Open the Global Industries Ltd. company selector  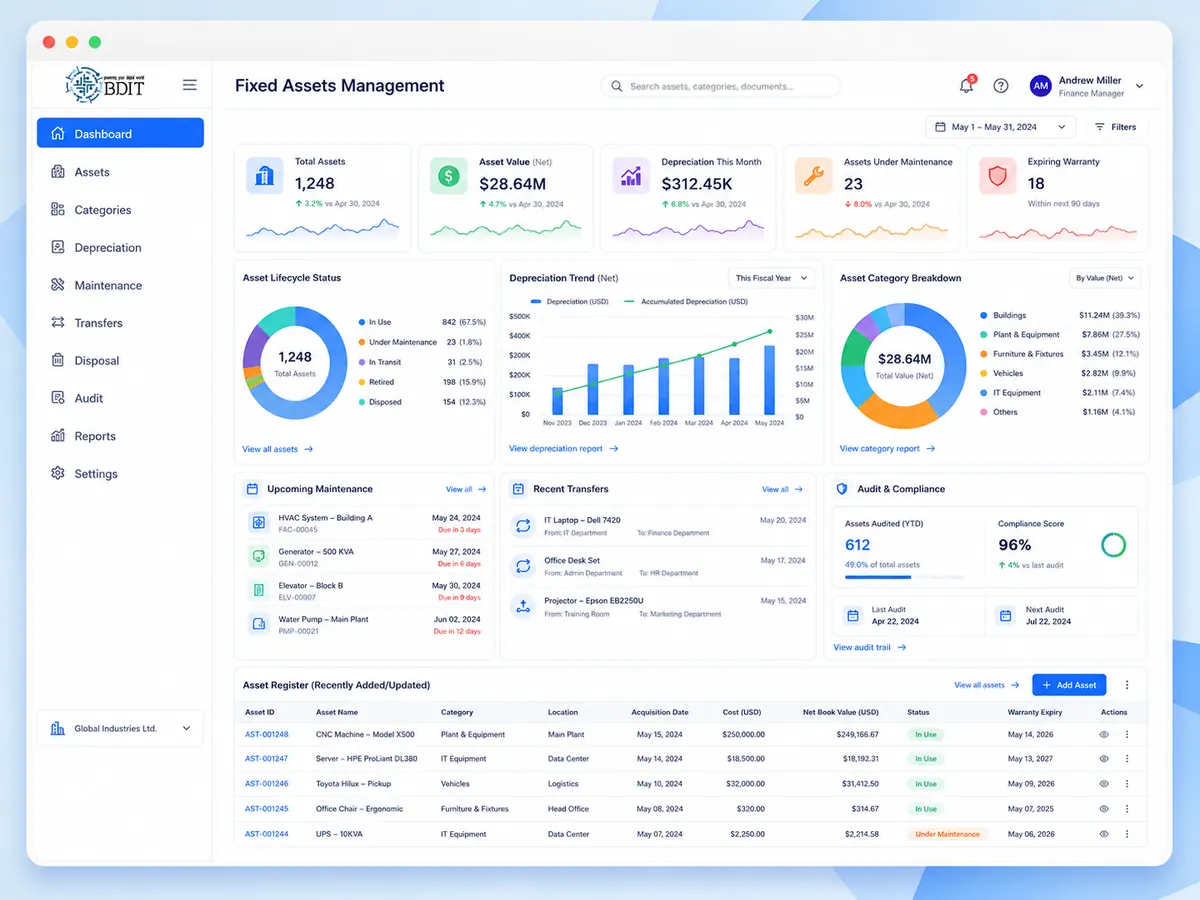tap(120, 729)
